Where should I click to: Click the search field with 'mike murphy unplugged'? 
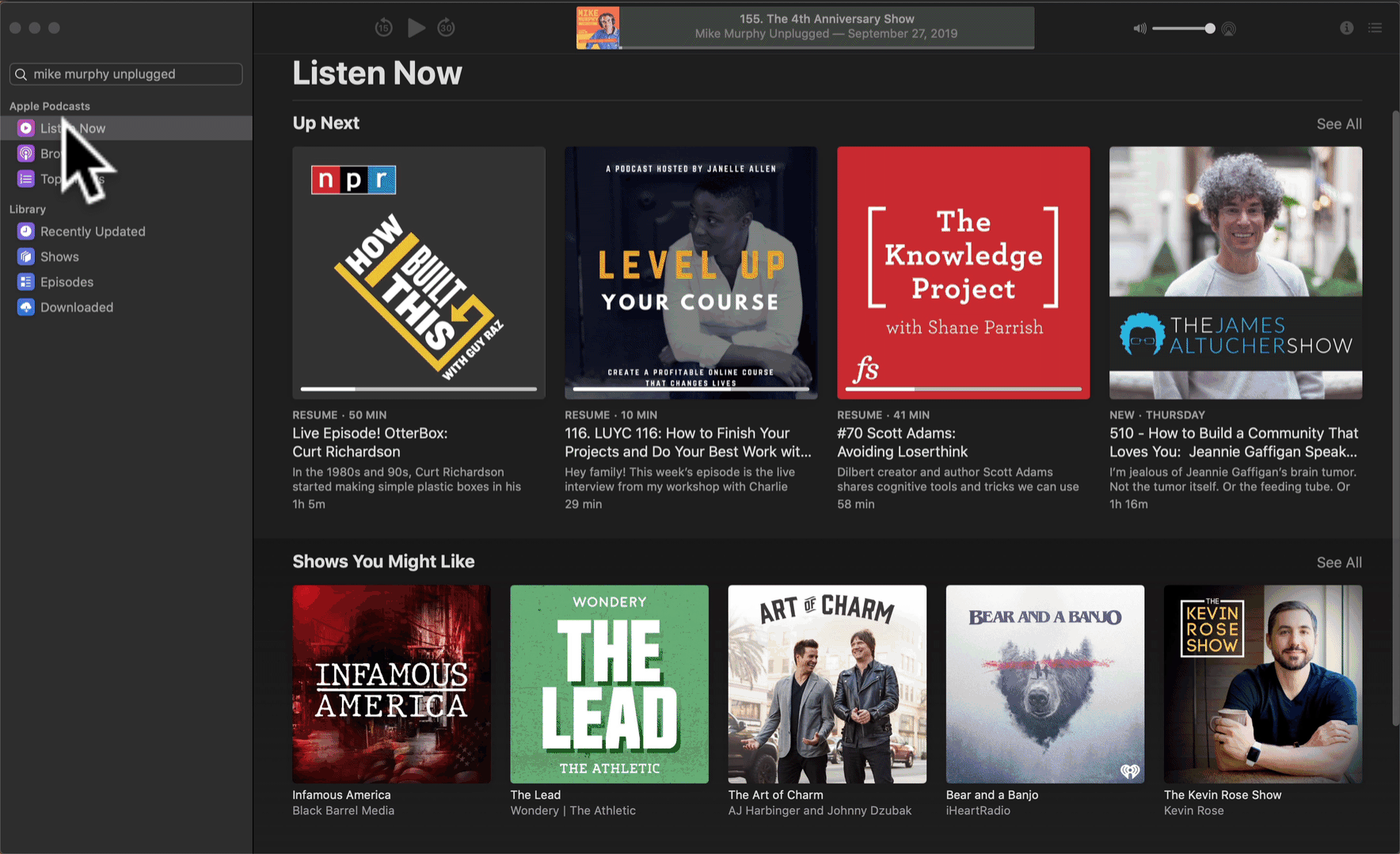click(x=126, y=74)
